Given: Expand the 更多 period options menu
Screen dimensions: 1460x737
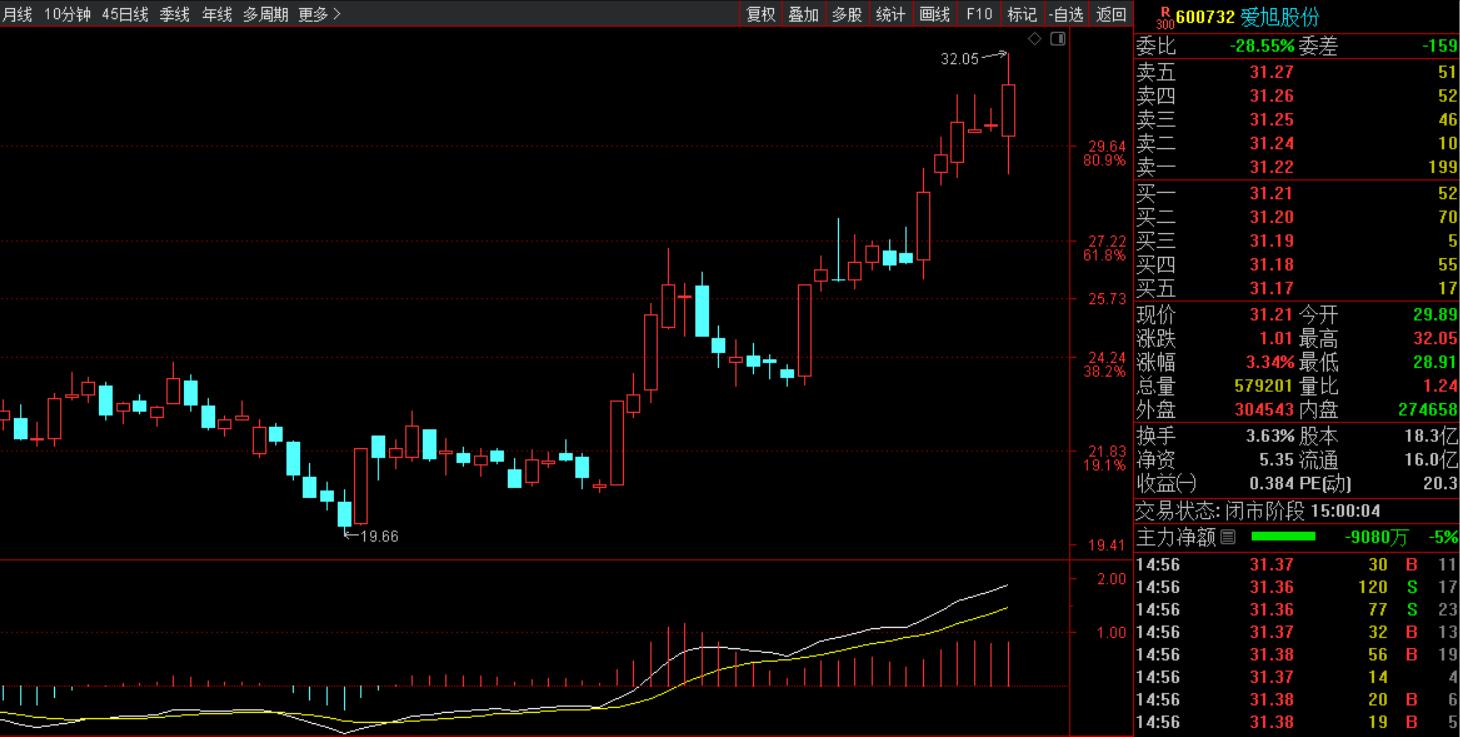Looking at the screenshot, I should tap(320, 14).
